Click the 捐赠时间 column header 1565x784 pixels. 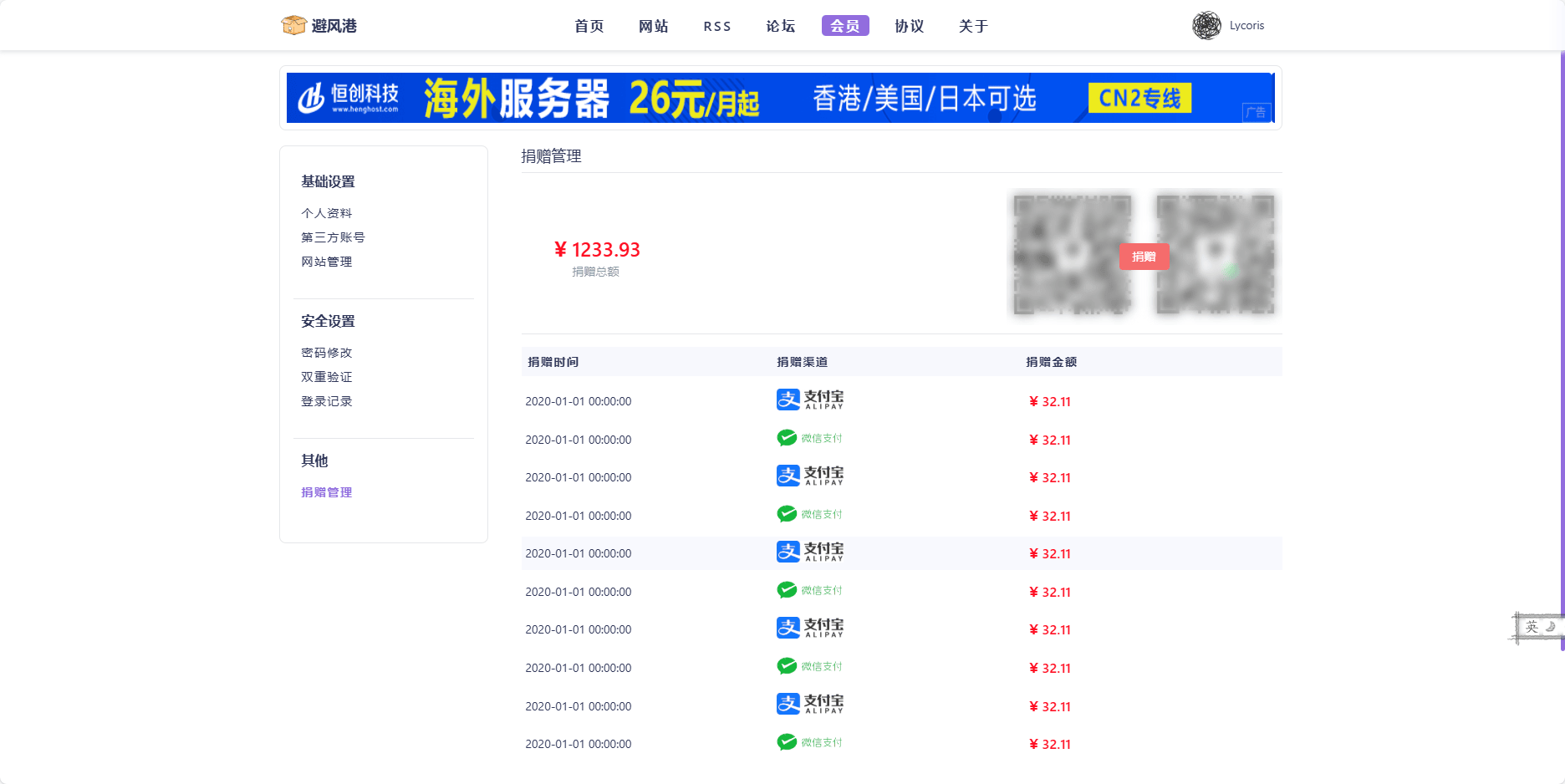point(553,362)
